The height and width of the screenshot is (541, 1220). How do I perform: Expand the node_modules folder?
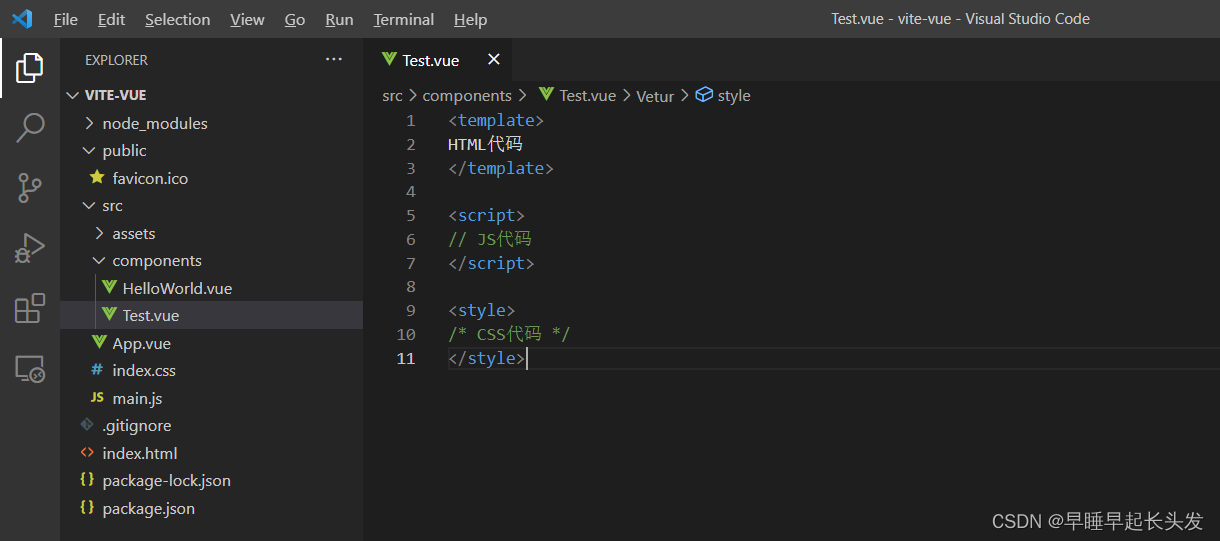point(154,124)
